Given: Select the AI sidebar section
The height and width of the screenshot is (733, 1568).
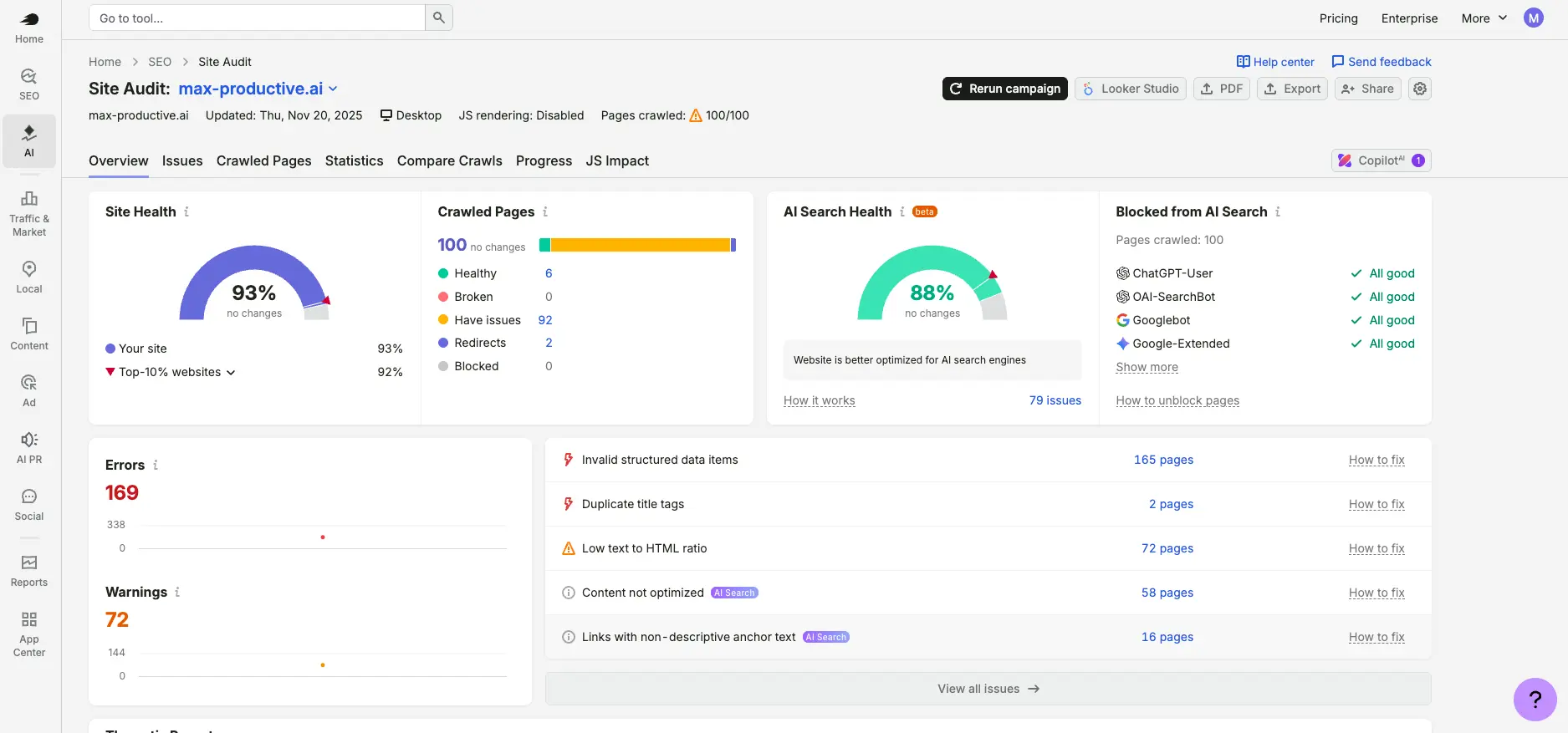Looking at the screenshot, I should (x=29, y=141).
